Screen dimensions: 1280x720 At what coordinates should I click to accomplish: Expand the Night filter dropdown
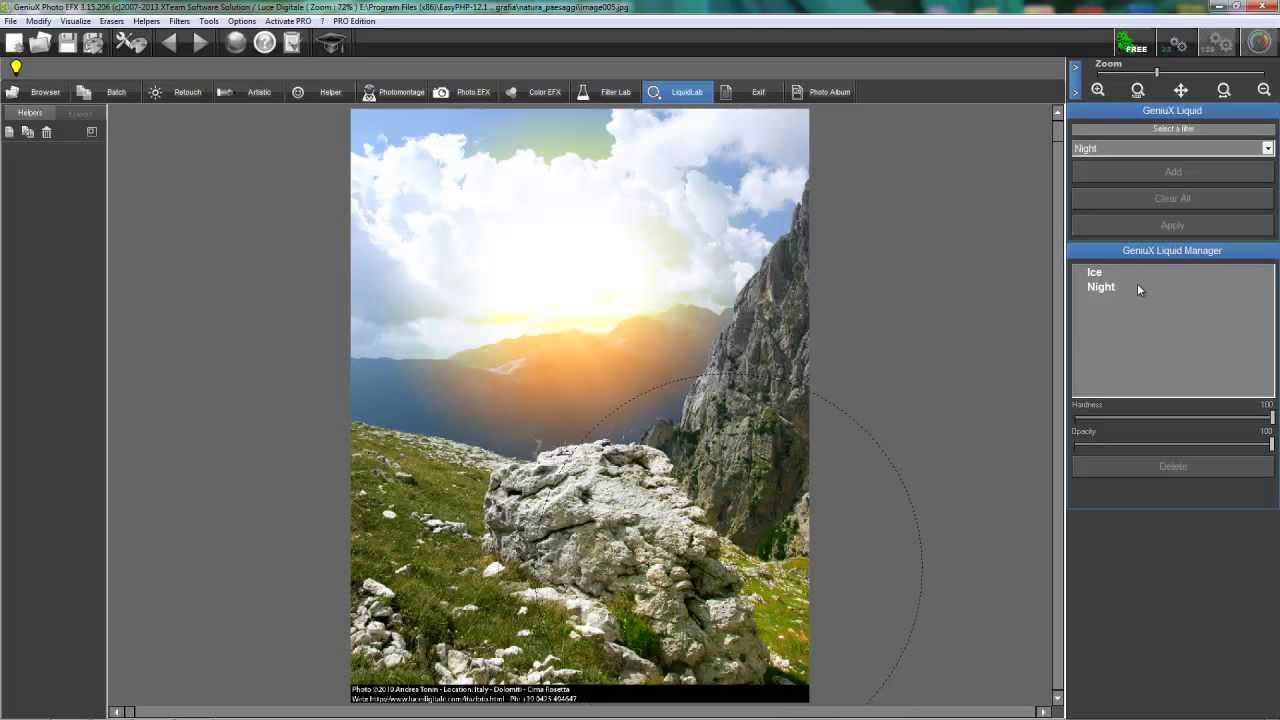[1267, 148]
